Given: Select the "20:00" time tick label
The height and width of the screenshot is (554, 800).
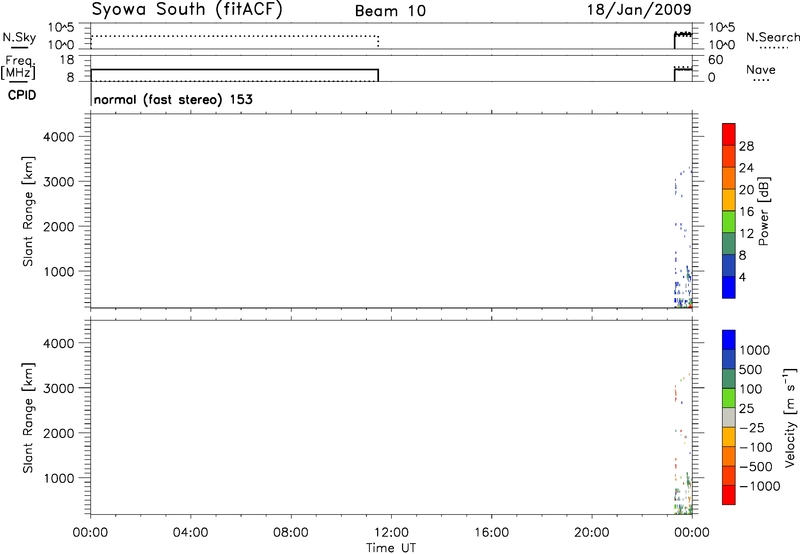Looking at the screenshot, I should (591, 533).
